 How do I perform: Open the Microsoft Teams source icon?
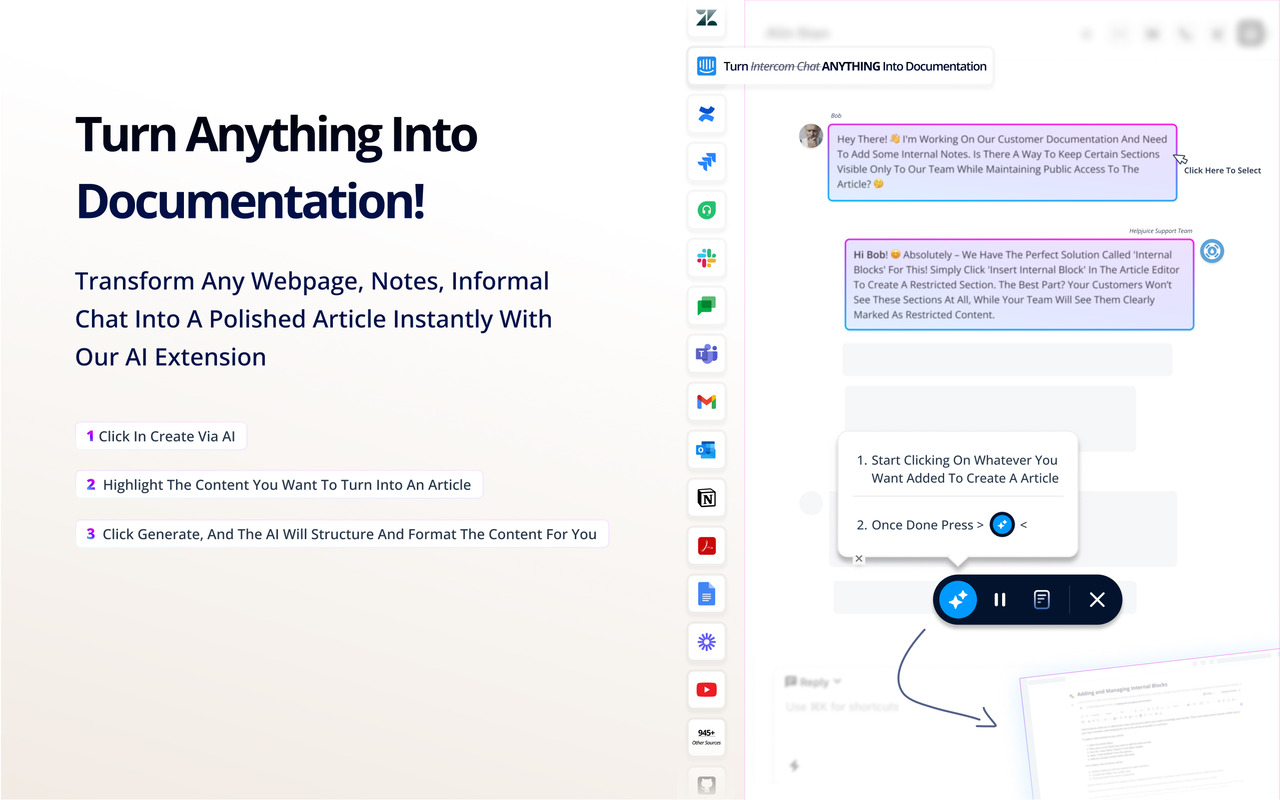(706, 354)
